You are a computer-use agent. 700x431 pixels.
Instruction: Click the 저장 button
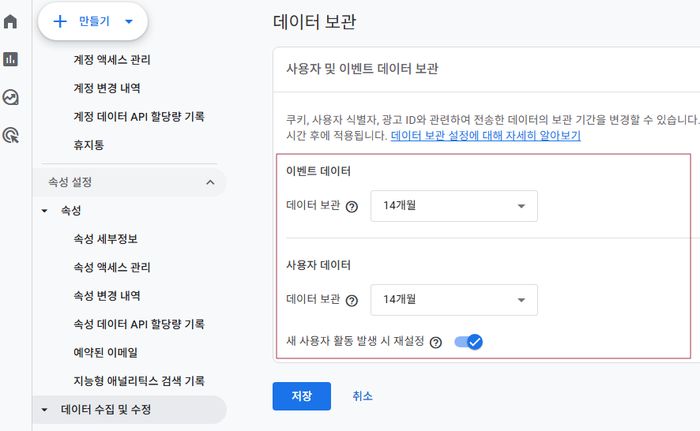[x=302, y=396]
